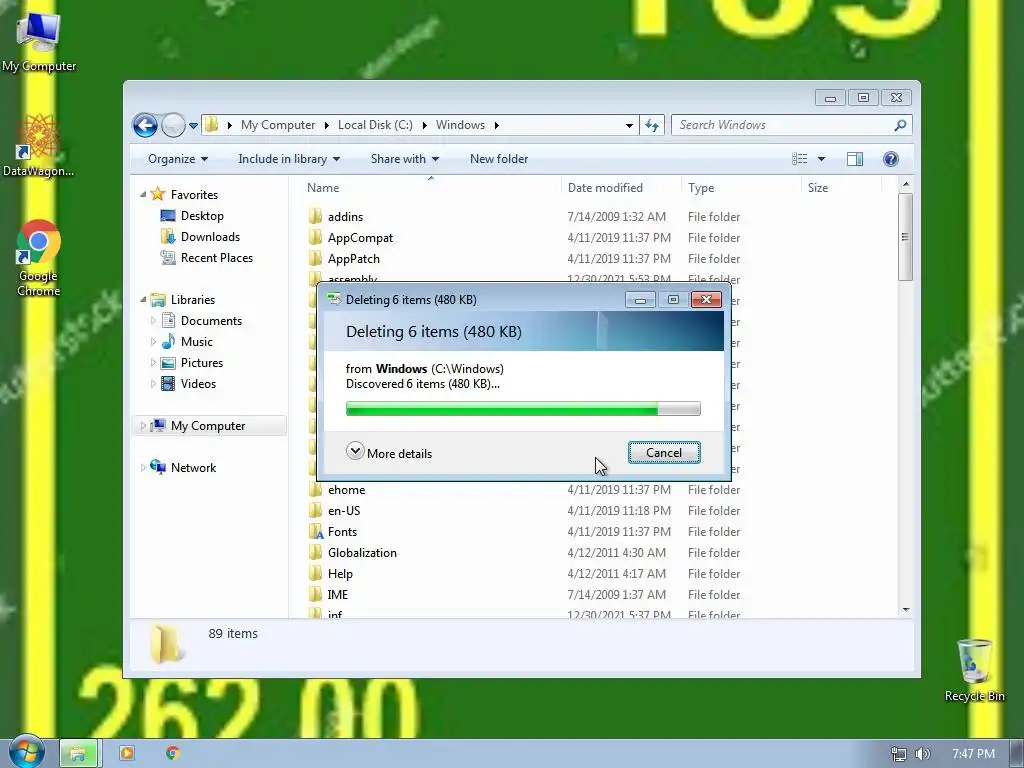Expand the Videos library
The height and width of the screenshot is (768, 1024).
153,383
